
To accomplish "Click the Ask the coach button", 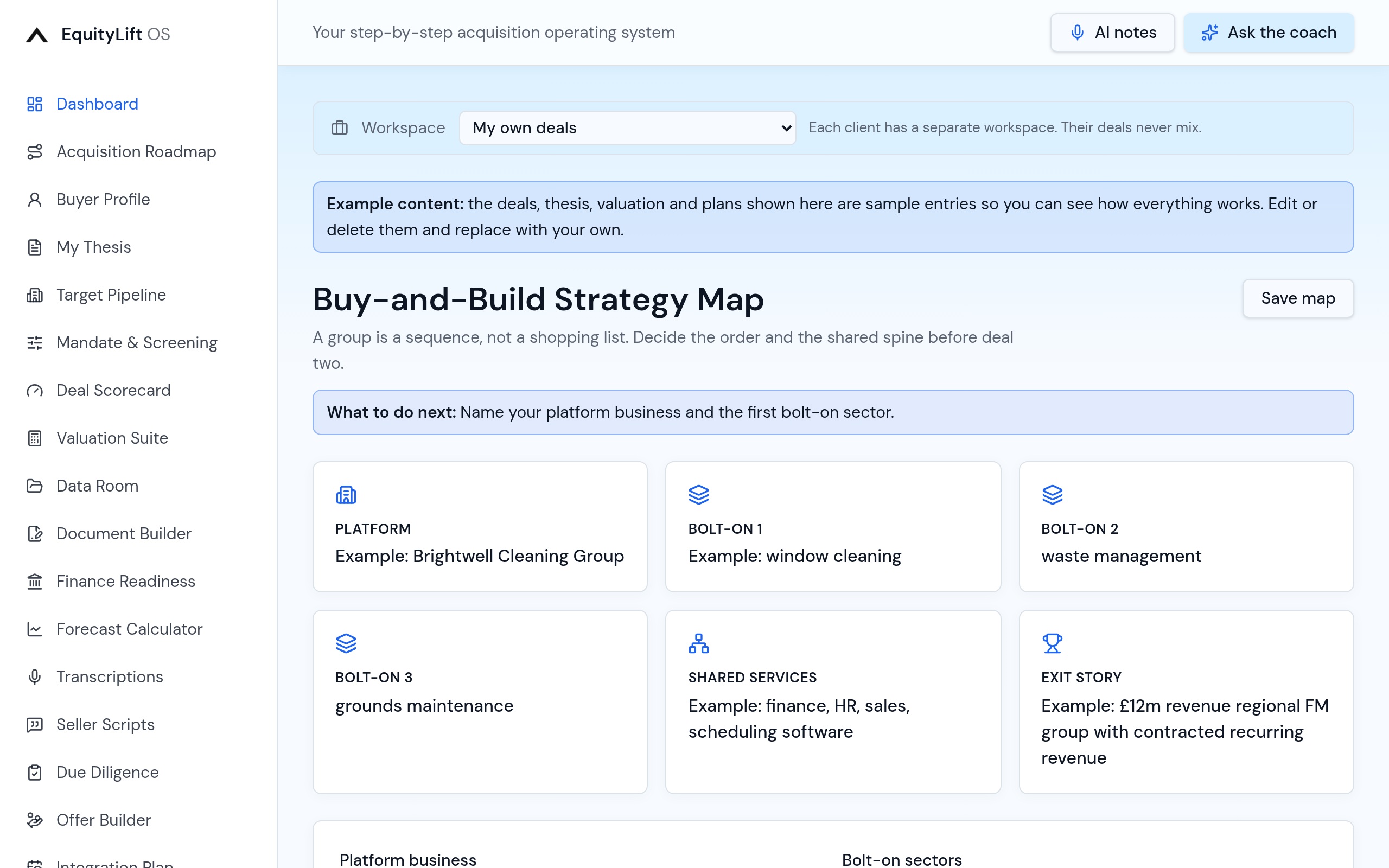I will (1269, 33).
